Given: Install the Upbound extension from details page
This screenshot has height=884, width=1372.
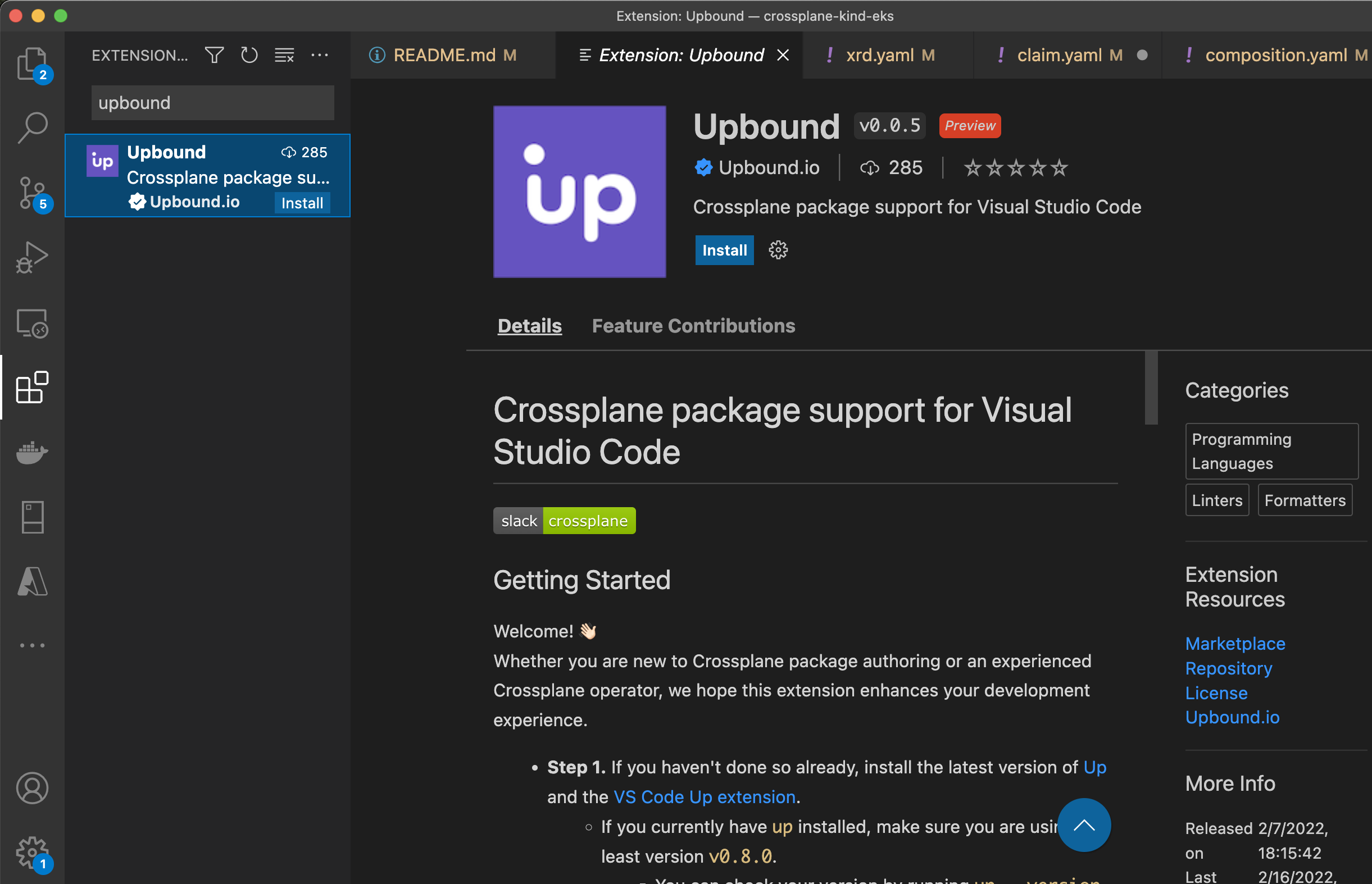Looking at the screenshot, I should (x=724, y=250).
